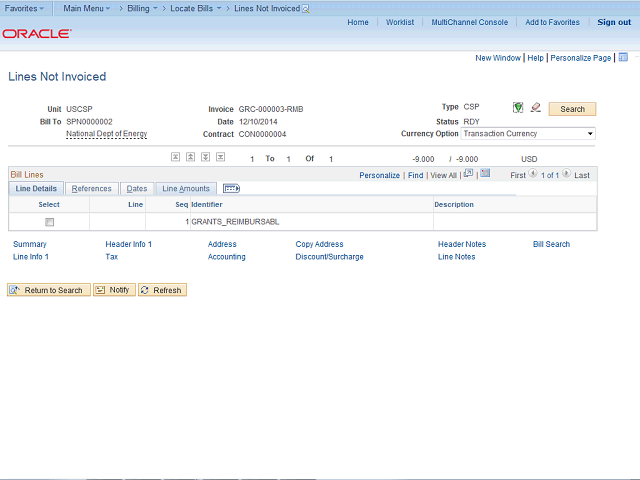Open the Billing breadcrumb menu
Screen dimensions: 640x480
click(142, 8)
